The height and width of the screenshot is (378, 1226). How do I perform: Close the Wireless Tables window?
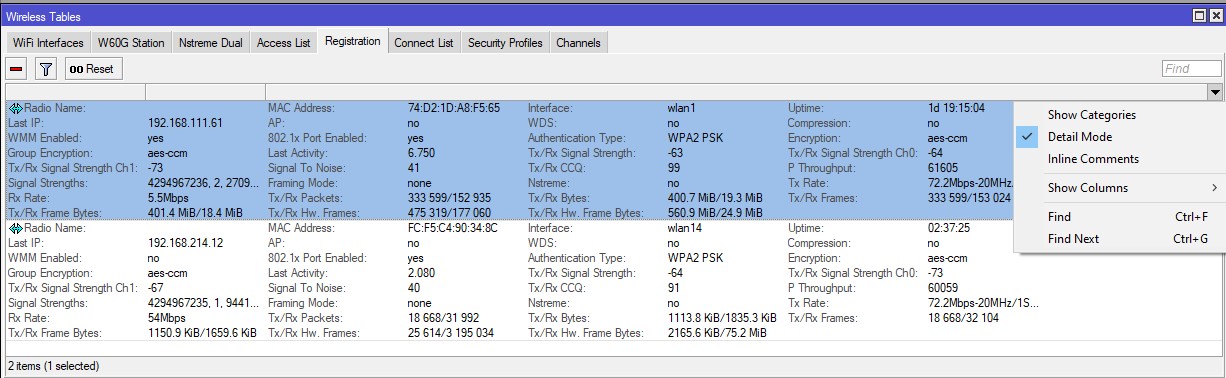coord(1216,16)
